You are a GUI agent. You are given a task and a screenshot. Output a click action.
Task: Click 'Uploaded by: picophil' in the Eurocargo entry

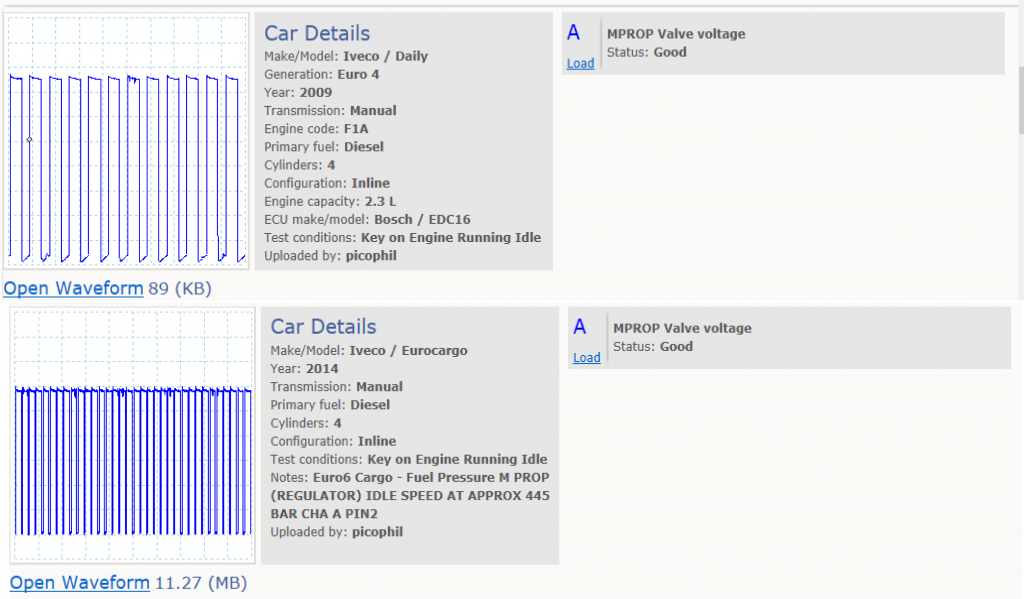click(x=336, y=532)
